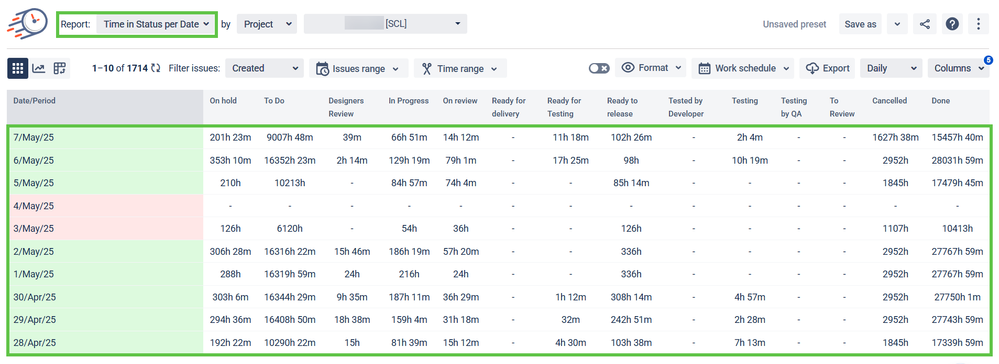Viewport: 999px width, 364px height.
Task: Open the by Project dropdown
Action: click(266, 24)
